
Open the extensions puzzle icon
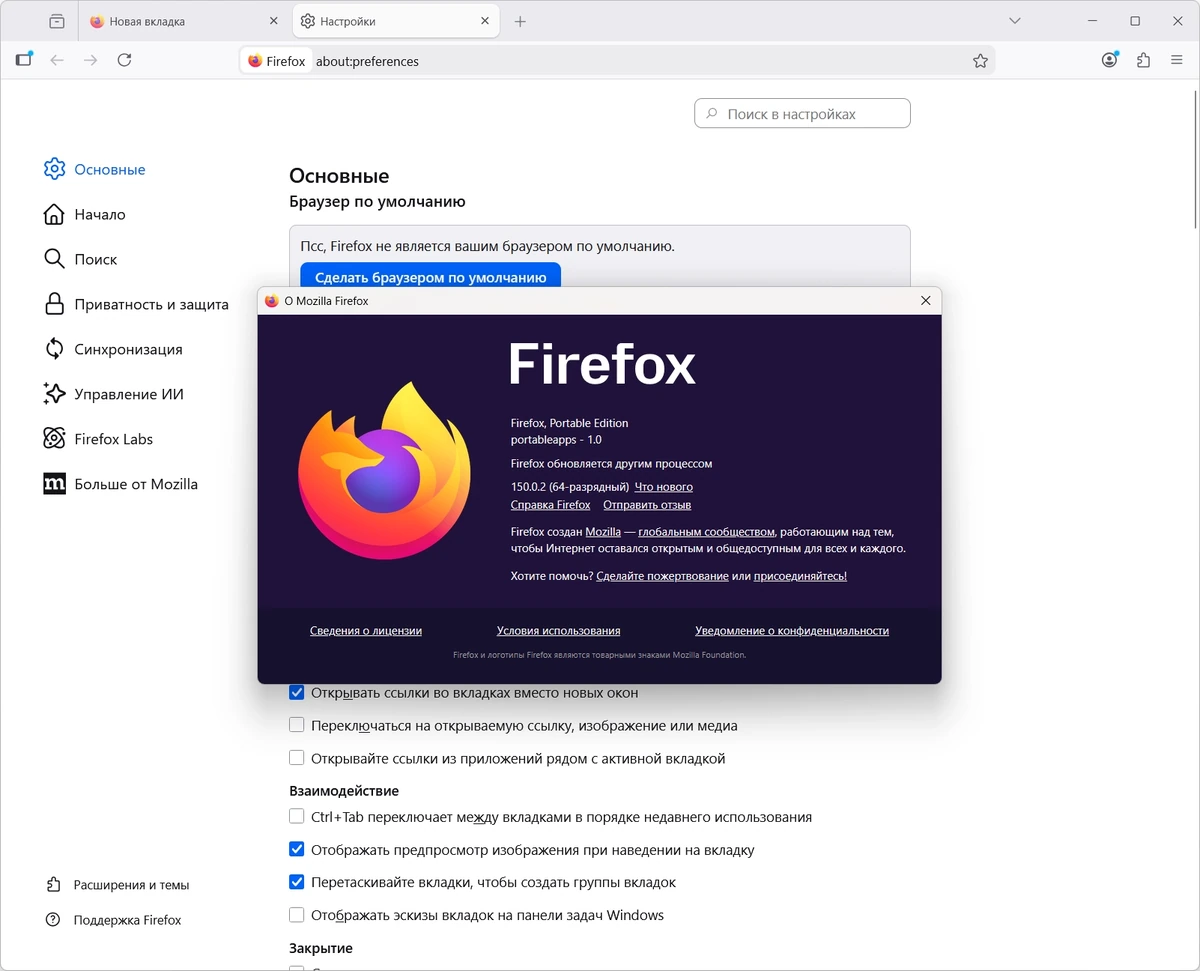point(1143,60)
